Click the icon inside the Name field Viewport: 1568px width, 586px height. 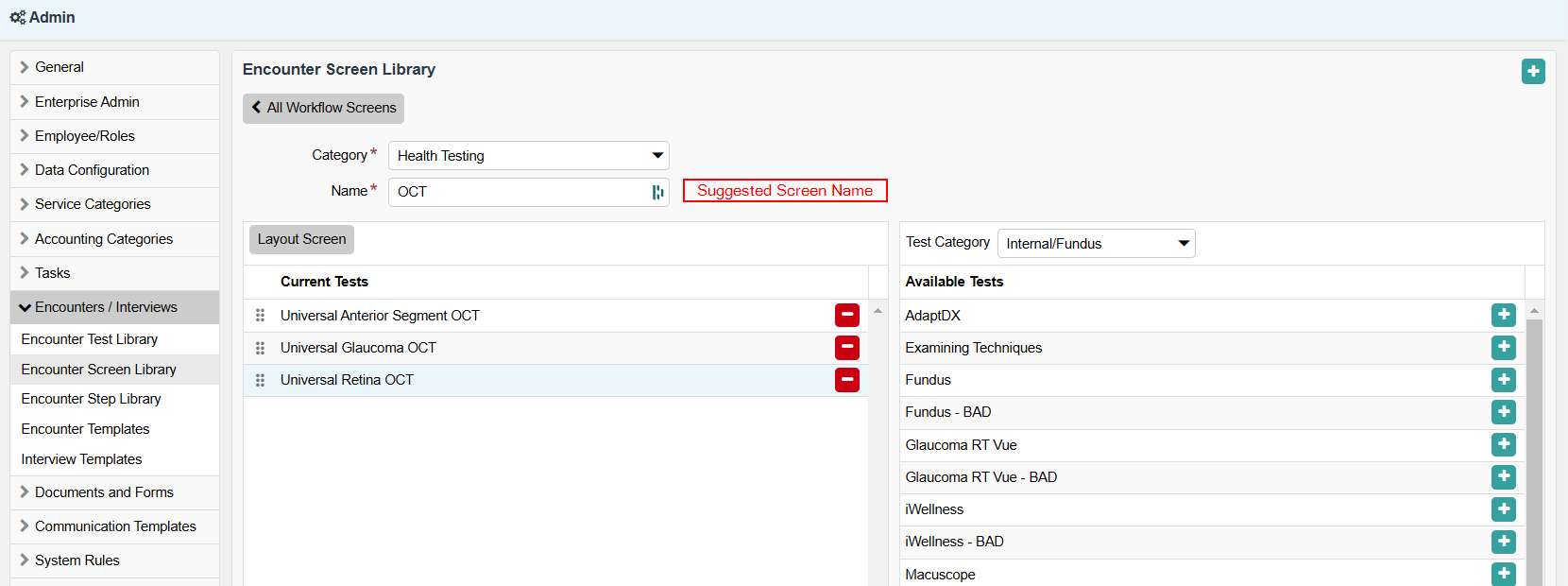coord(657,192)
